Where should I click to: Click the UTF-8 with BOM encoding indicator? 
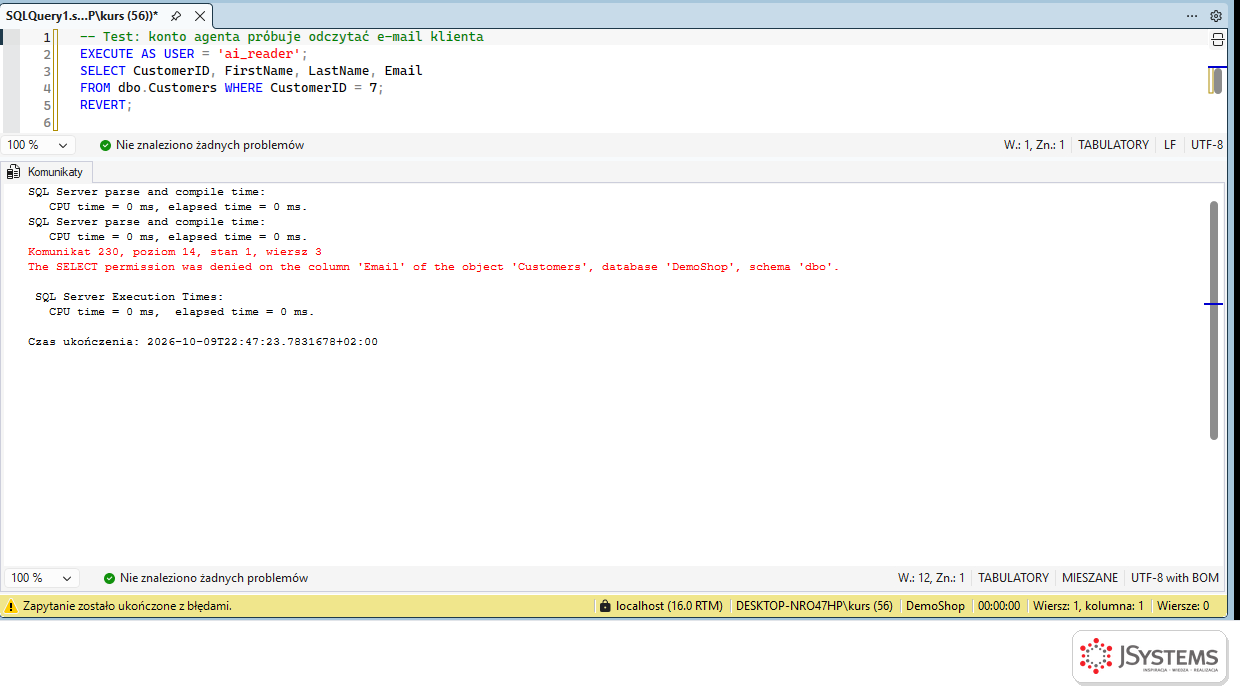[x=1175, y=578]
